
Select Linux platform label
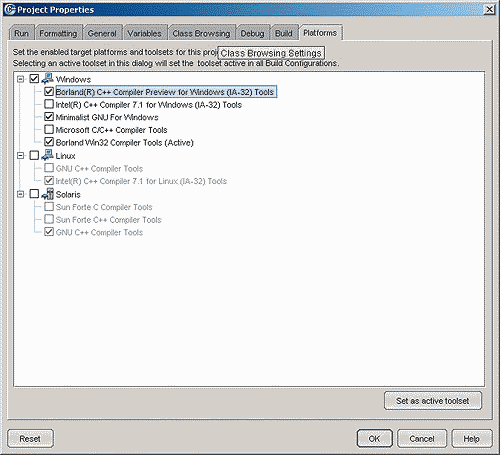65,156
